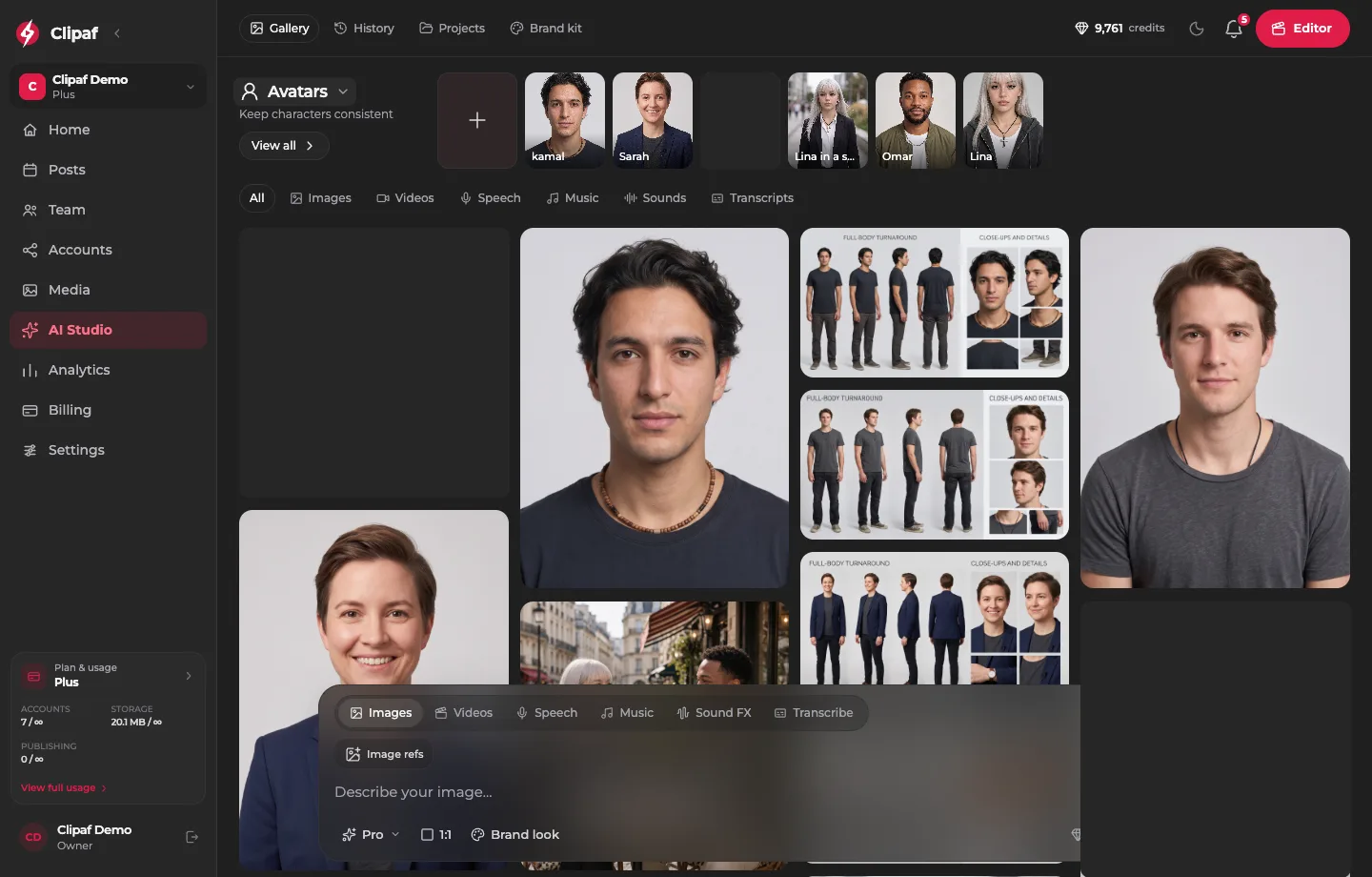Switch to the History tab
The width and height of the screenshot is (1372, 877).
(364, 29)
